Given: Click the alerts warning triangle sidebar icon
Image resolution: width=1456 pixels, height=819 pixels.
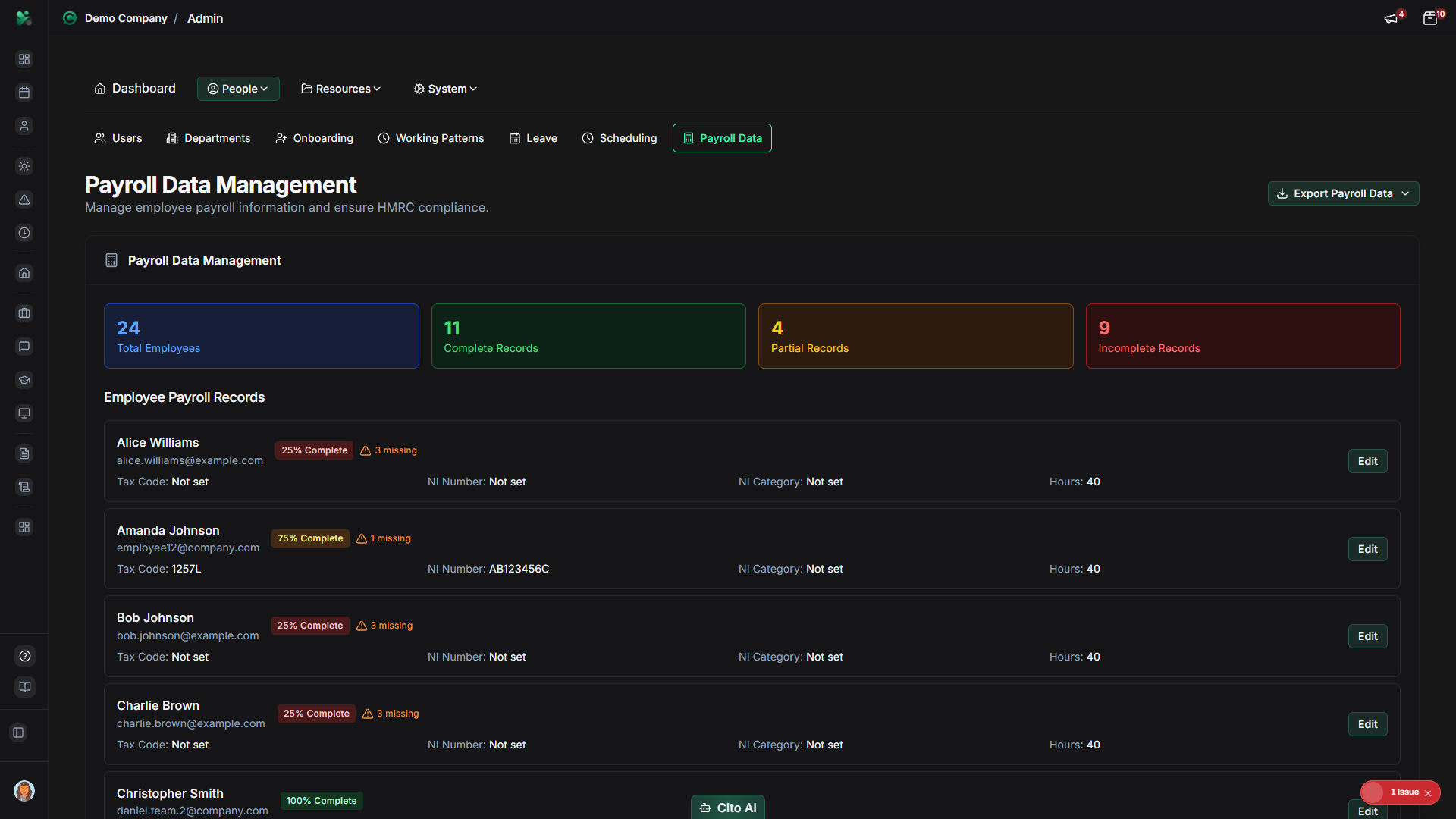Looking at the screenshot, I should [24, 199].
